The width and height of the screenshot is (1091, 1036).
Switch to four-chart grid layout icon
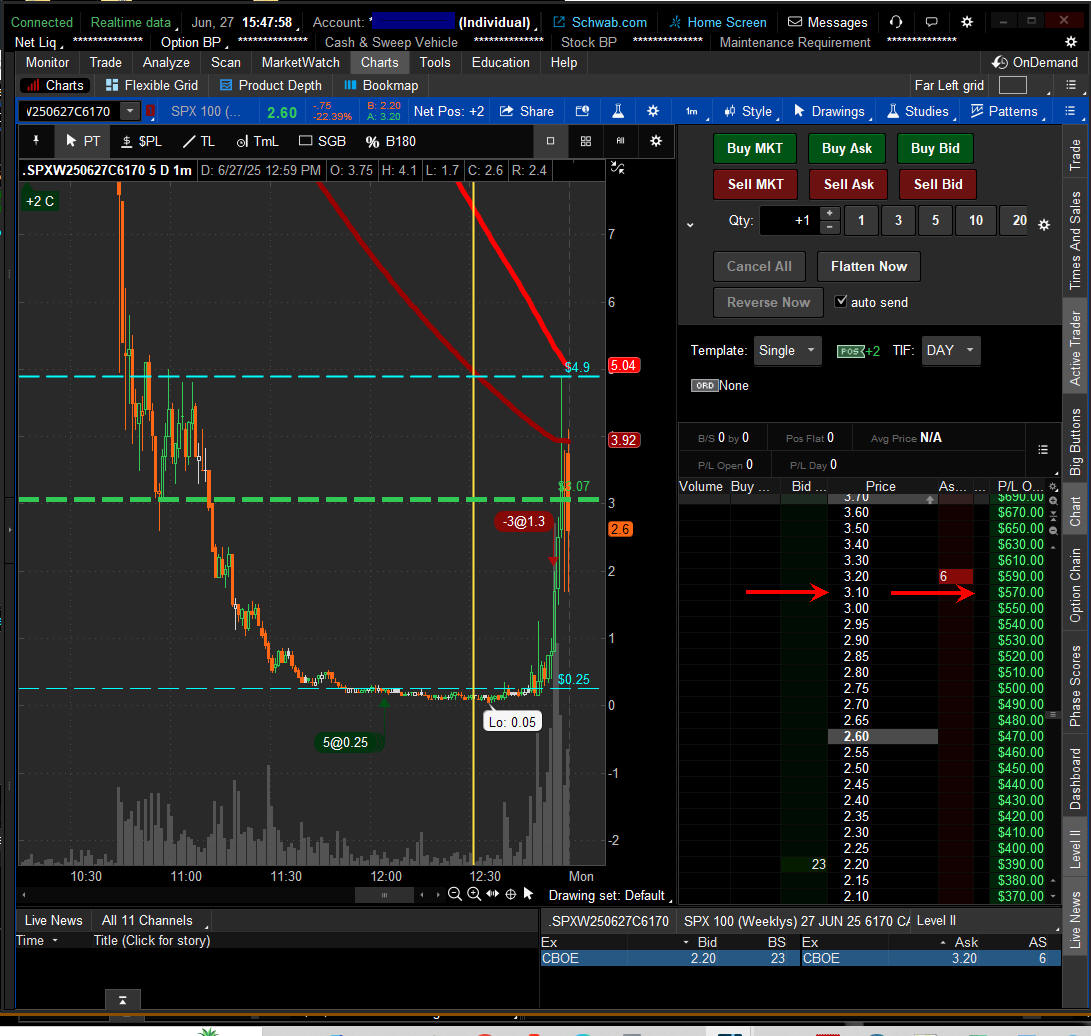586,141
